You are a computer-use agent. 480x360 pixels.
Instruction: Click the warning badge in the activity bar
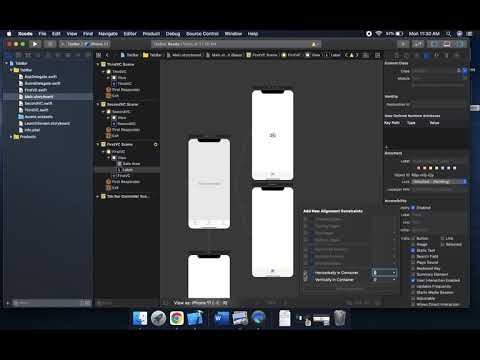coord(314,44)
